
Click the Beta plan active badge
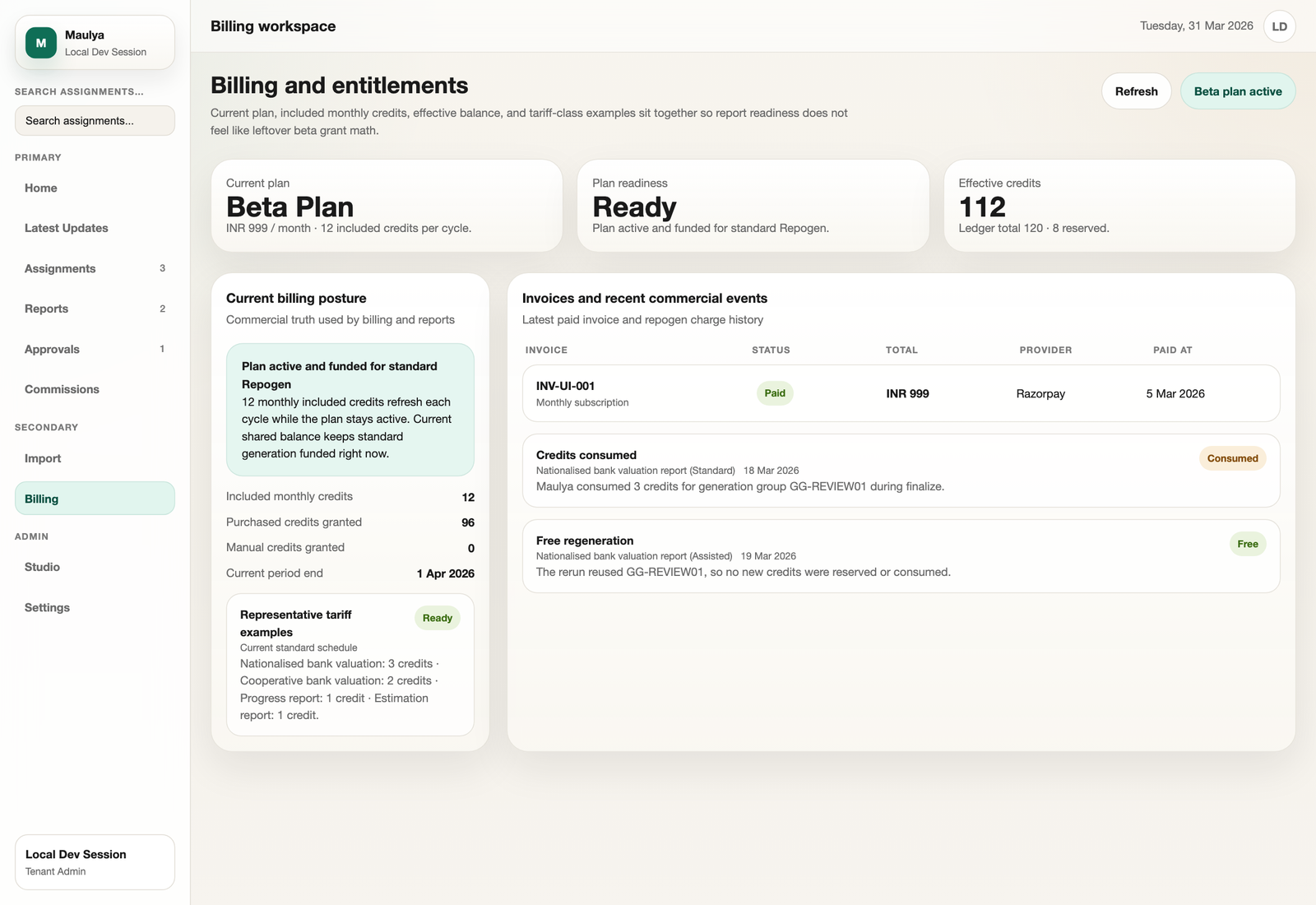(x=1238, y=90)
